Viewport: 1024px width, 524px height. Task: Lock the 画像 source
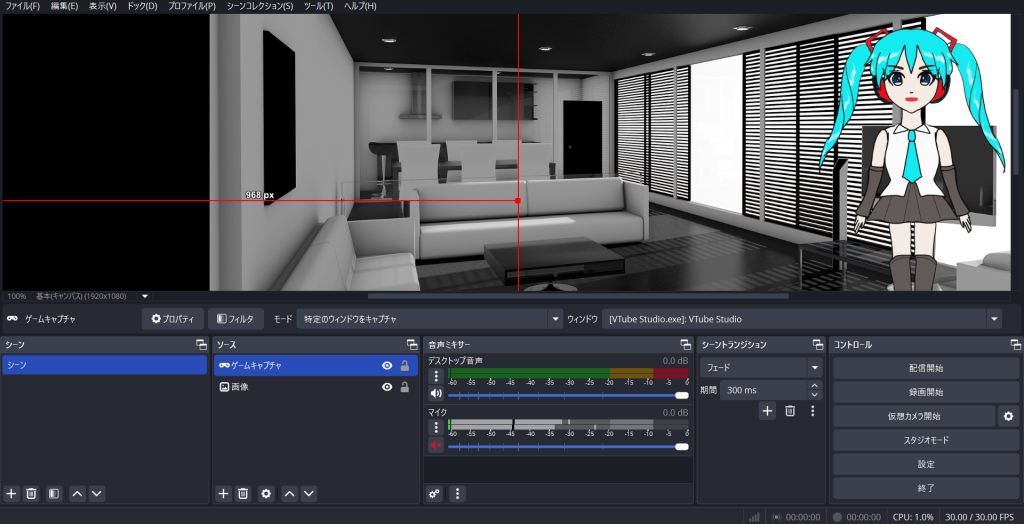[405, 387]
